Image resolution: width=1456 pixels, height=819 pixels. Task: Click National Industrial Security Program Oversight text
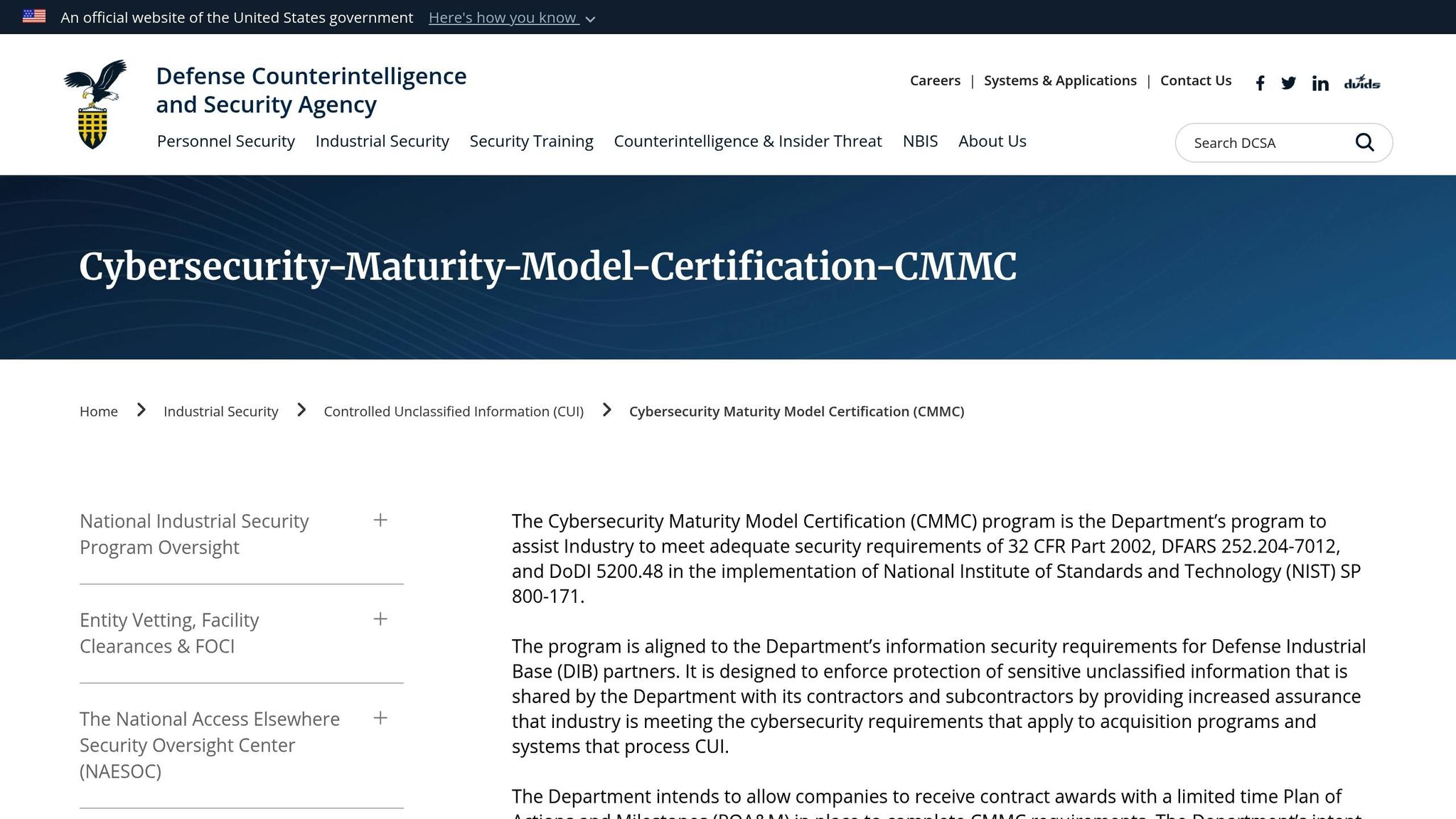(x=194, y=534)
